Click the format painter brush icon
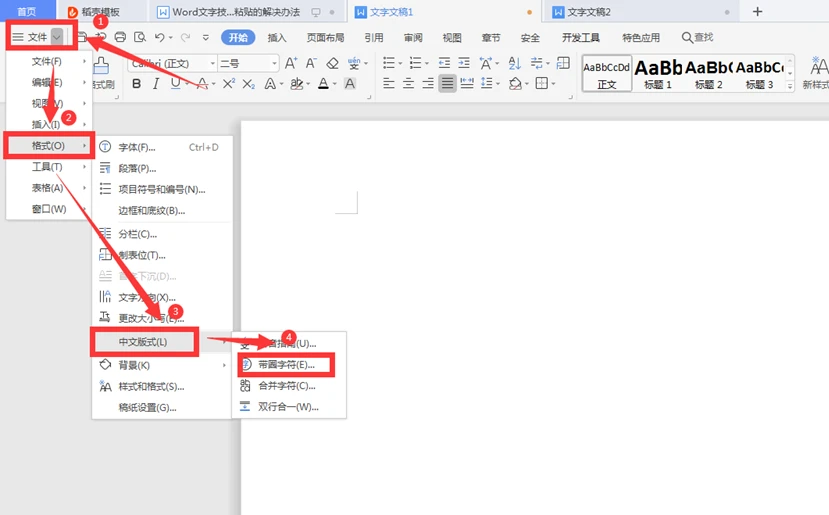Viewport: 829px width, 515px height. tap(102, 66)
